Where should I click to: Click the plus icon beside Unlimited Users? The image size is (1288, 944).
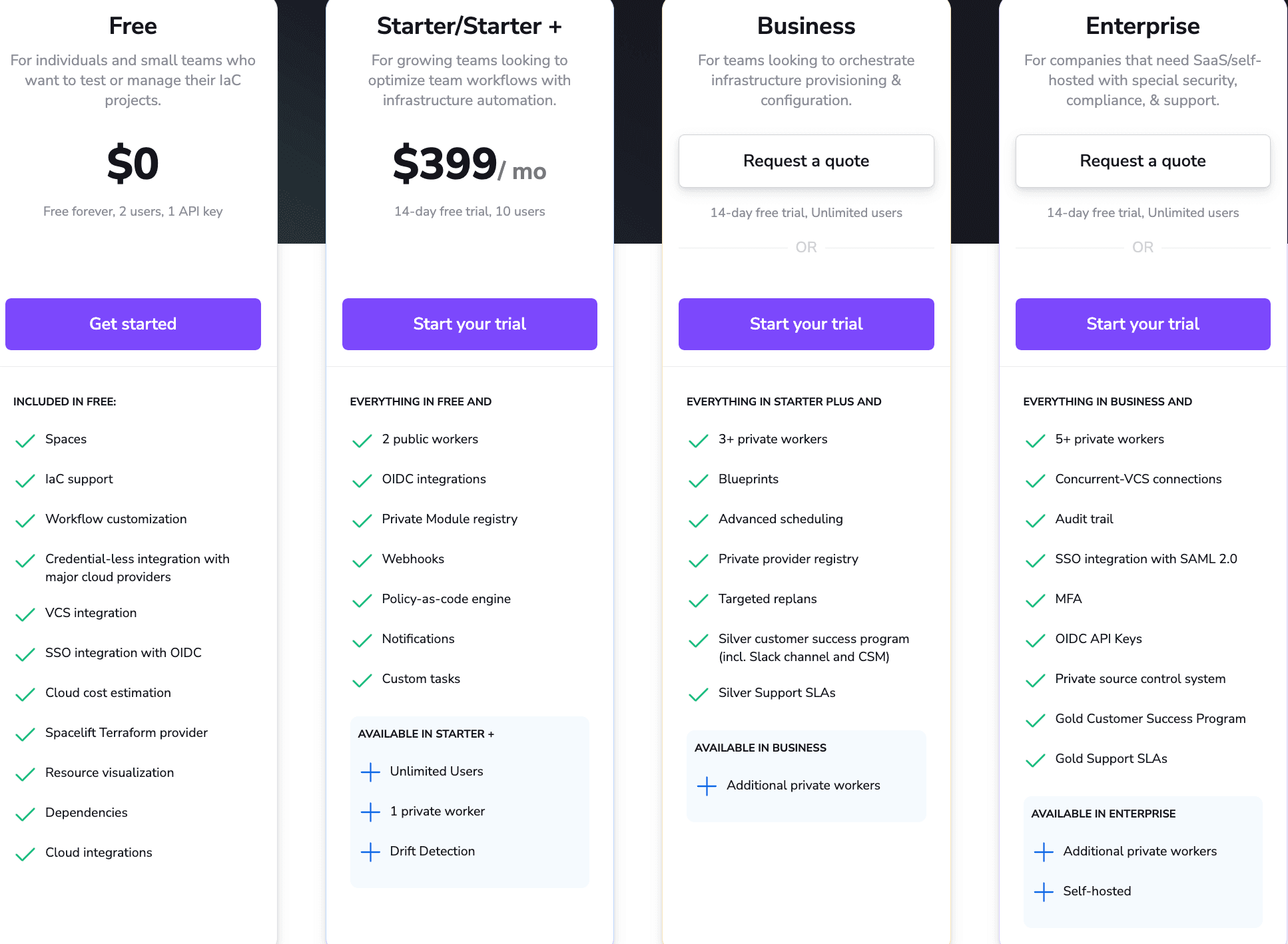pos(370,772)
